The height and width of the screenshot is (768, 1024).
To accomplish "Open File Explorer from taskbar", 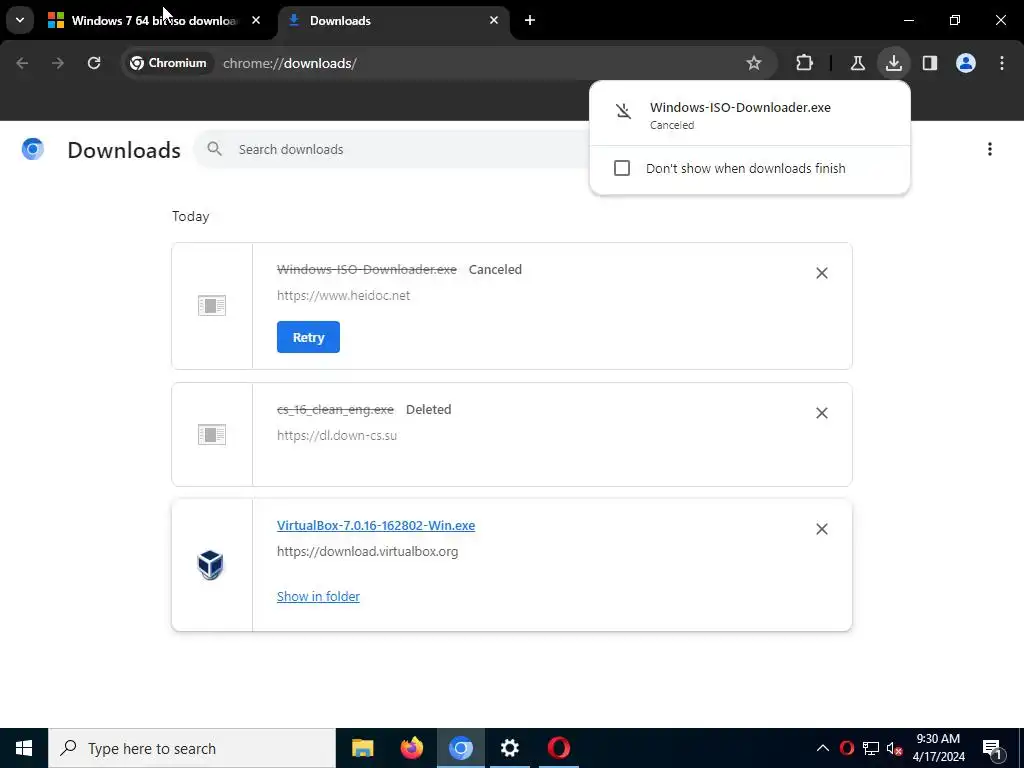I will click(x=362, y=748).
